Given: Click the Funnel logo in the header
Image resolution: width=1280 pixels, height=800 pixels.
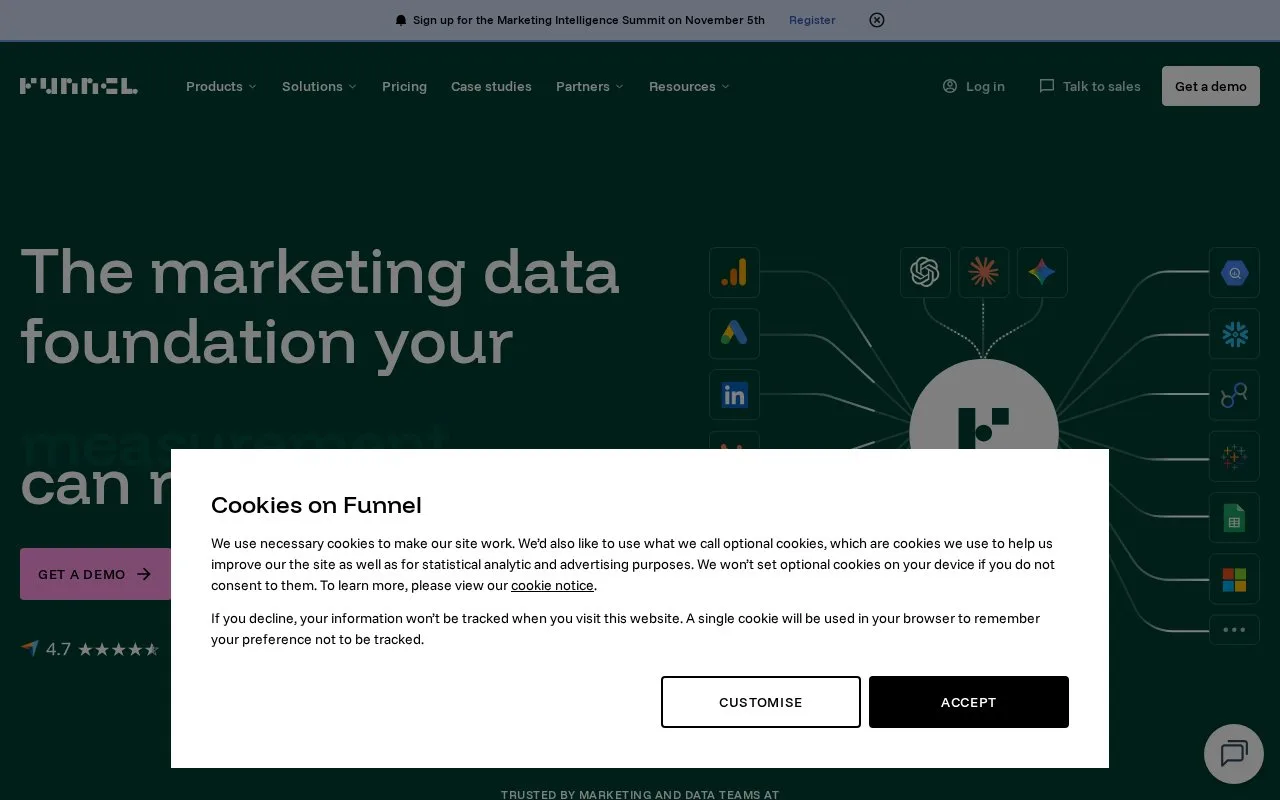Looking at the screenshot, I should click(x=79, y=86).
